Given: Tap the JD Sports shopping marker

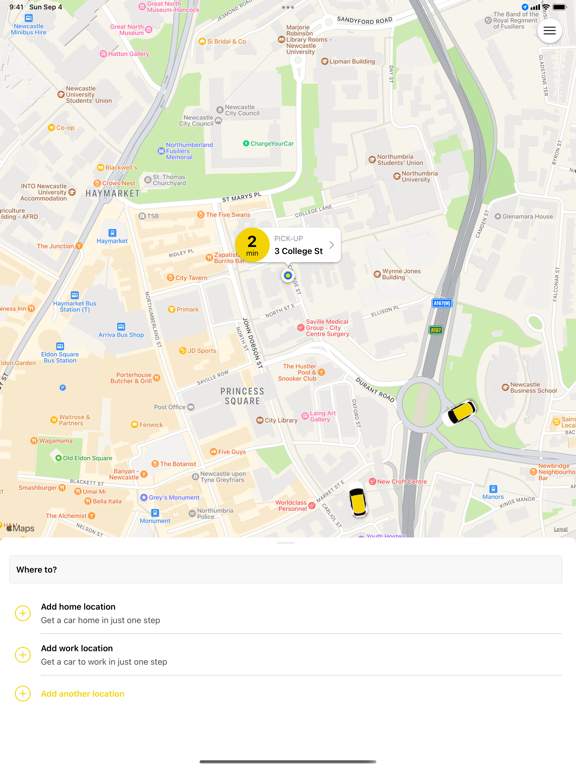Looking at the screenshot, I should tap(183, 350).
